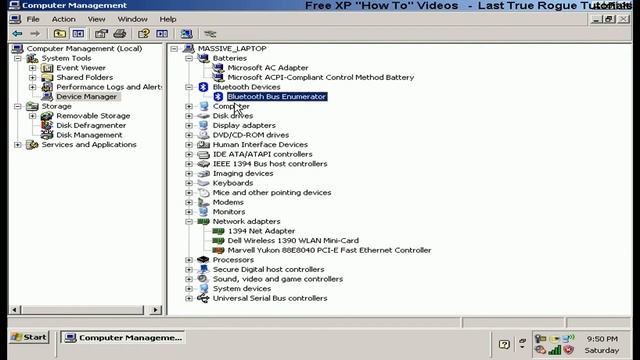Open the View menu
640x360 pixels.
point(96,19)
